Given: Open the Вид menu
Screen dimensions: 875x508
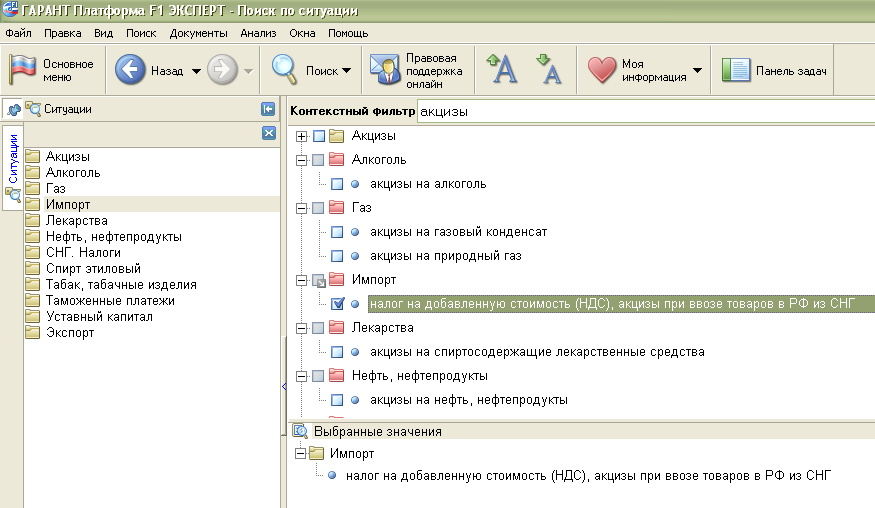Looking at the screenshot, I should click(x=103, y=33).
